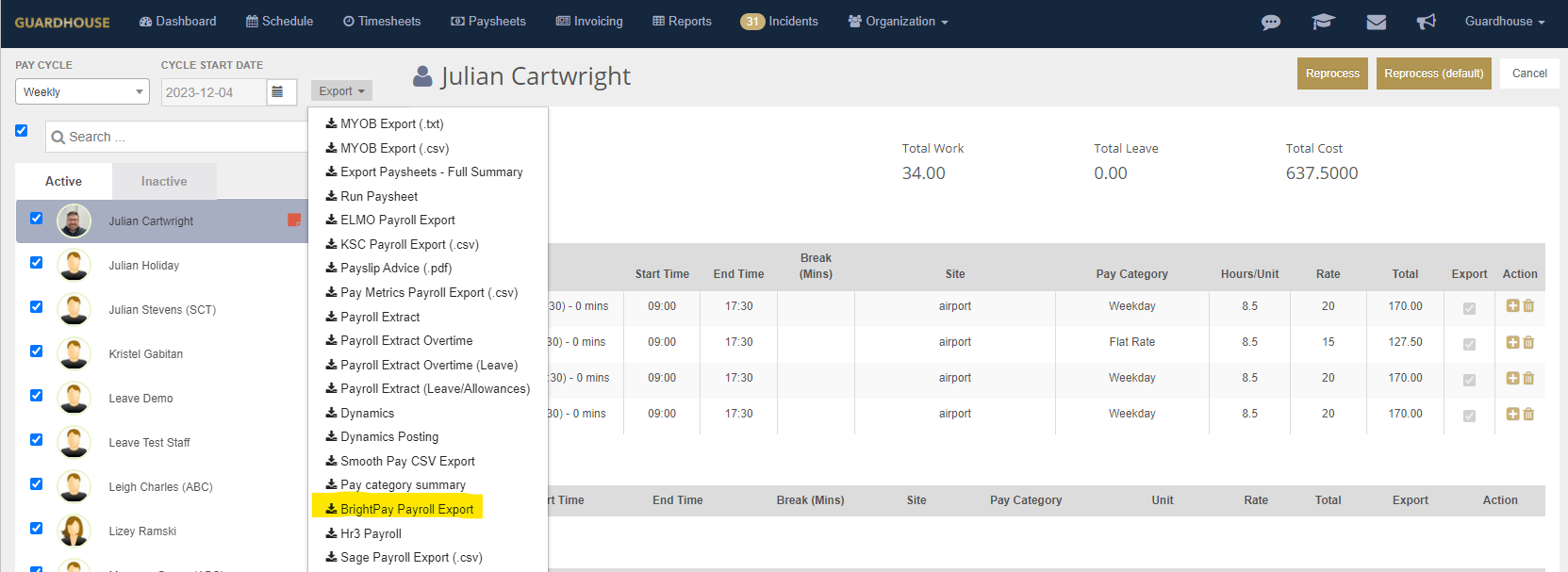Select MYOB Export (.txt)
This screenshot has width=1568, height=572.
point(385,123)
